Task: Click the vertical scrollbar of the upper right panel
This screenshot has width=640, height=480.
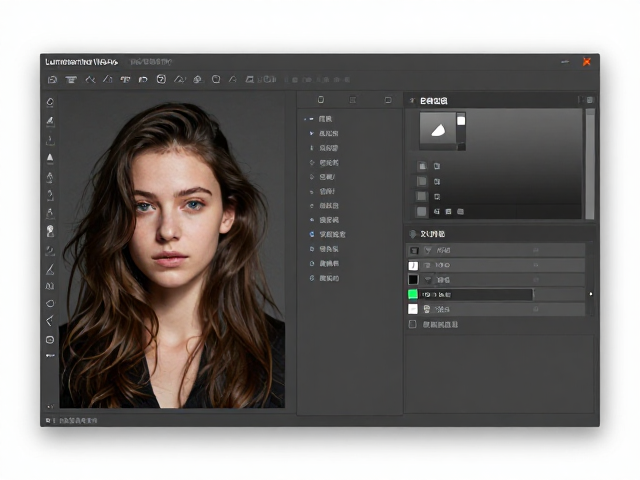Action: 590,164
